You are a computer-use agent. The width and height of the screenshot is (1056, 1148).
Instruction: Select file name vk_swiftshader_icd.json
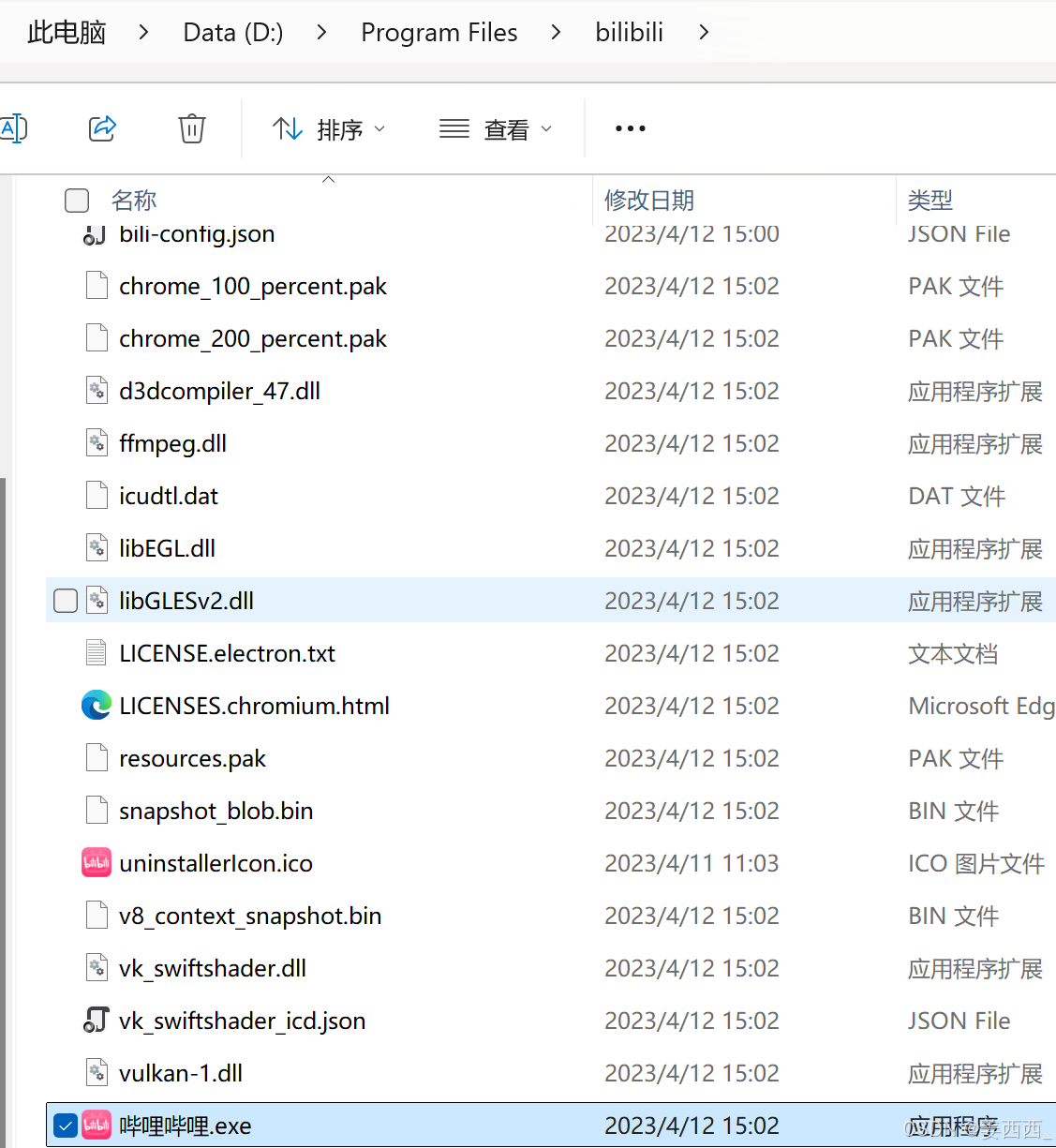pos(243,1021)
